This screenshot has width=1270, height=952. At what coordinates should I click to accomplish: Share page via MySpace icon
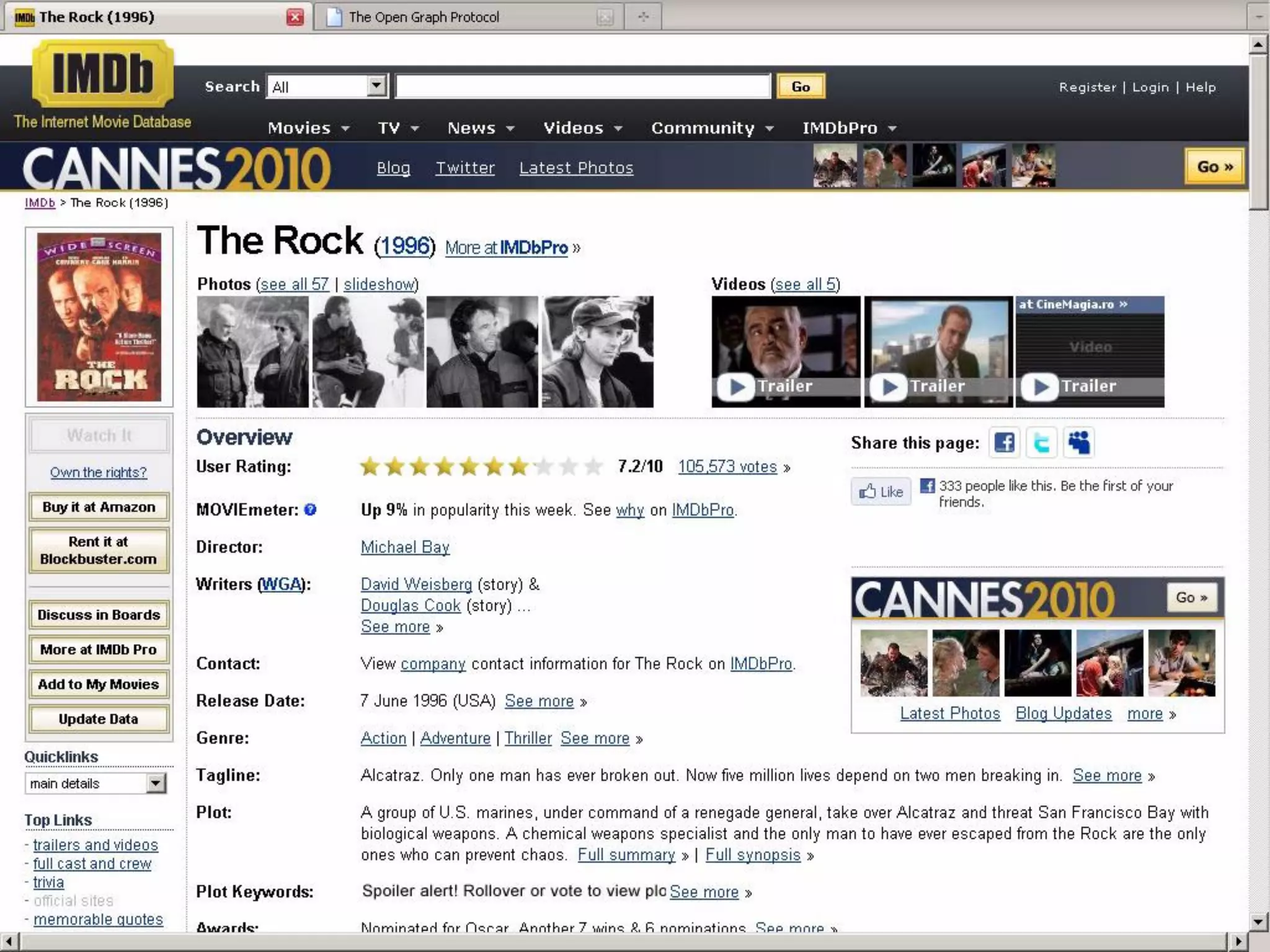click(1079, 443)
